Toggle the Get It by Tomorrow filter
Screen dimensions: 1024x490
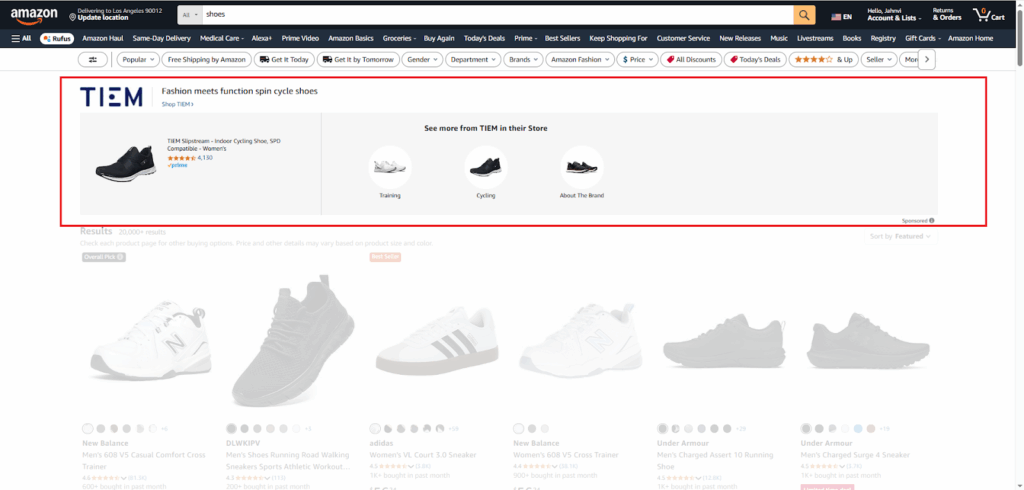[357, 59]
